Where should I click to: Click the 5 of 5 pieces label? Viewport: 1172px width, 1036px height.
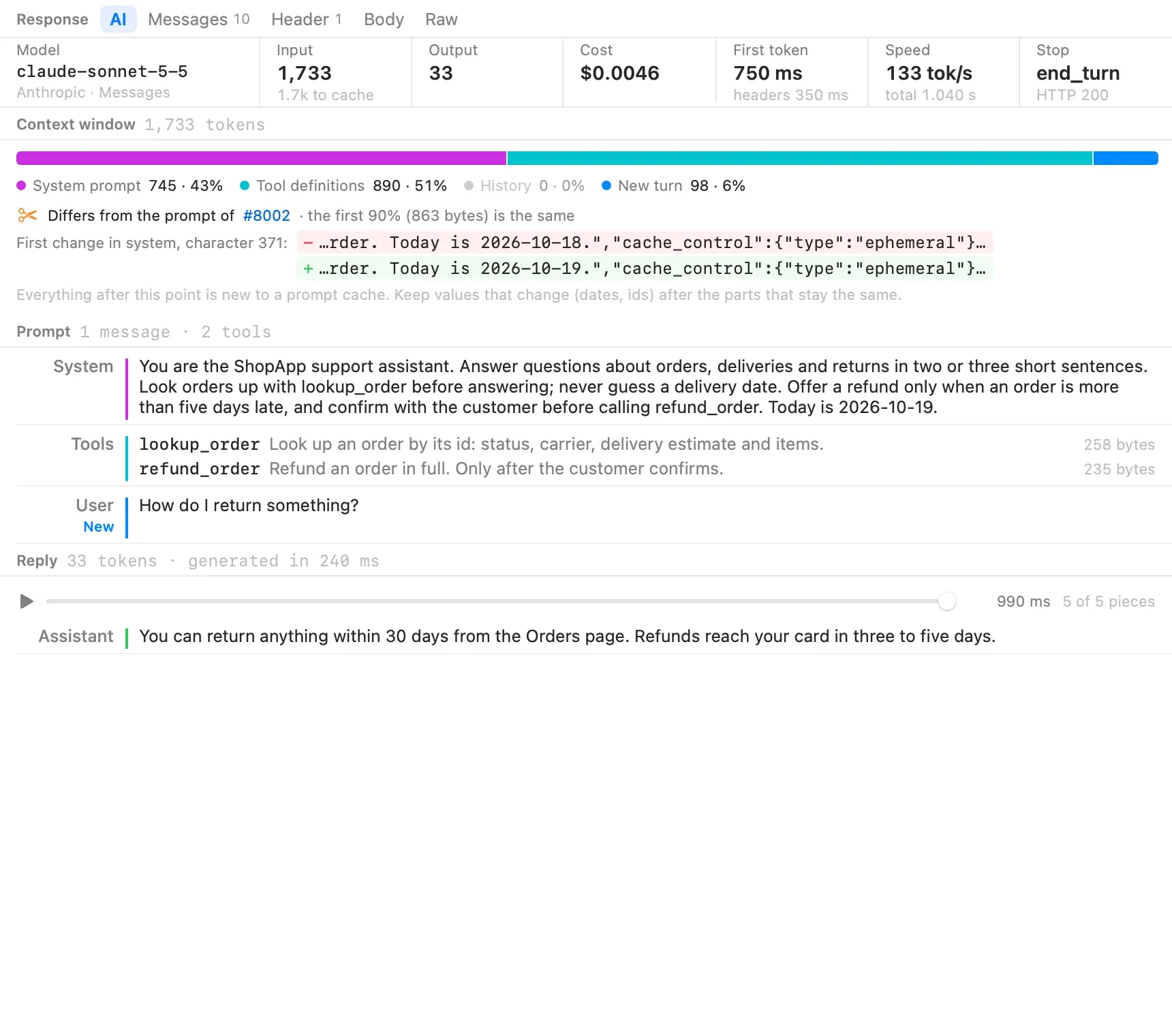[1109, 601]
